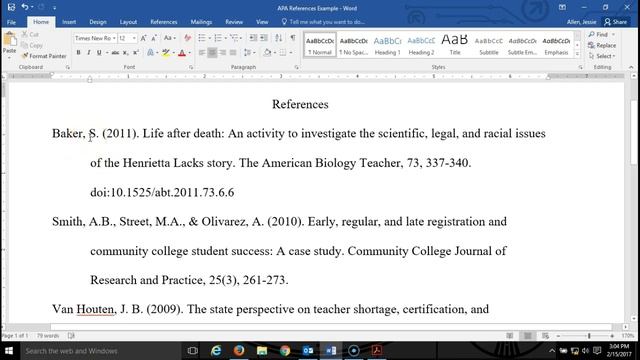Shrink font size with shrink font icon
This screenshot has height=360, width=640.
pyautogui.click(x=154, y=38)
